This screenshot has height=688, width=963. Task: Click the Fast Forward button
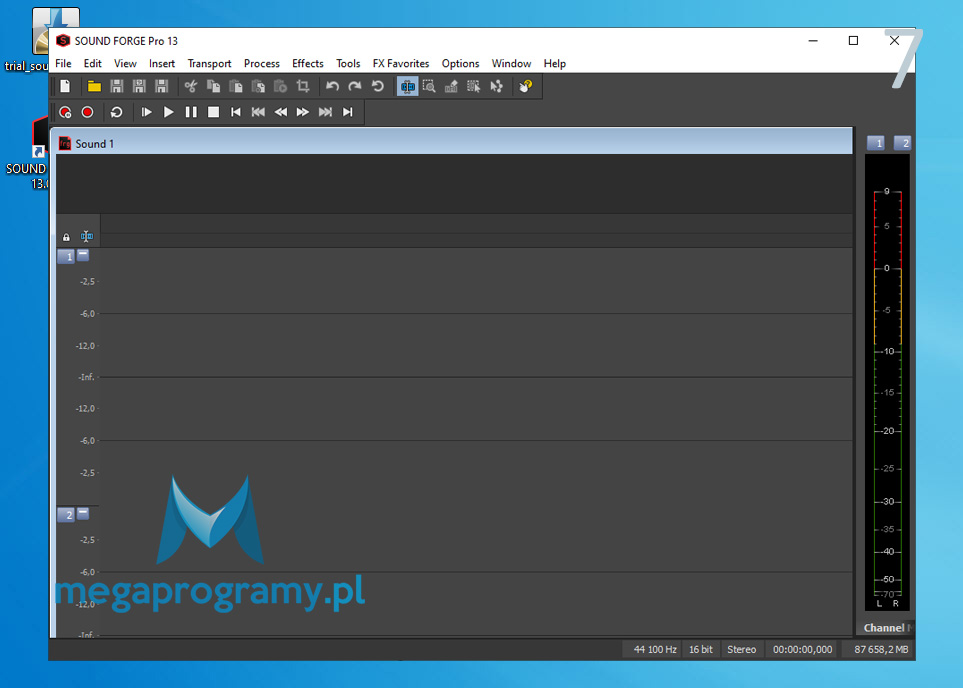pos(303,112)
